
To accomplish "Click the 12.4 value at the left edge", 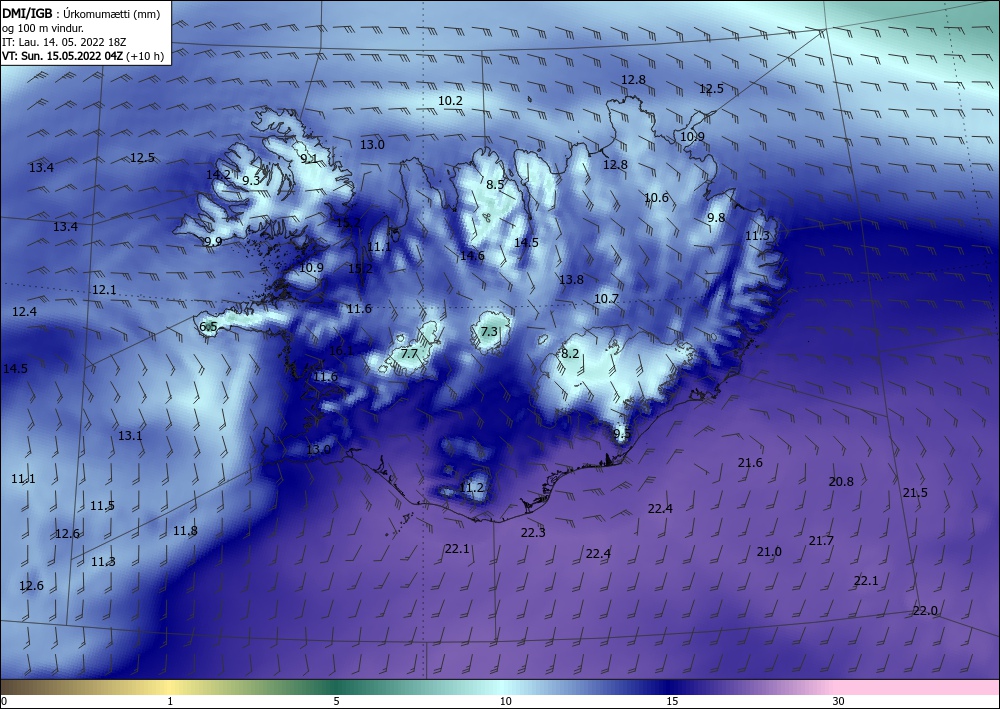I will pyautogui.click(x=25, y=312).
